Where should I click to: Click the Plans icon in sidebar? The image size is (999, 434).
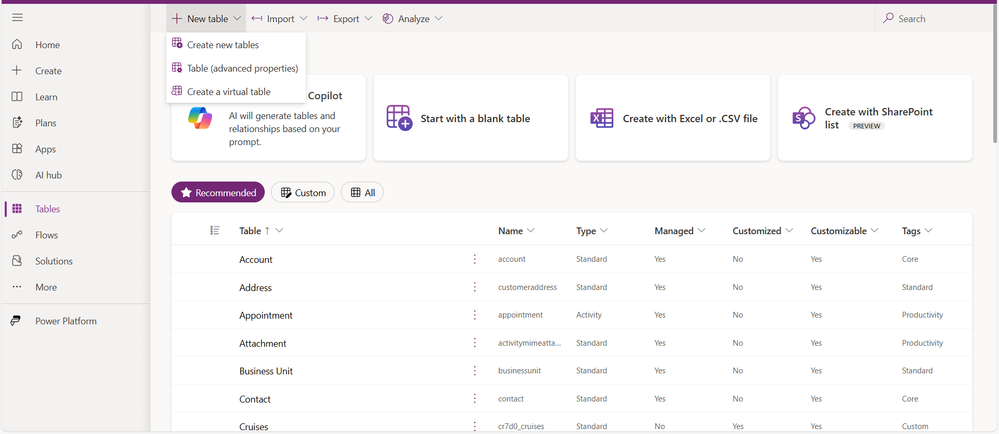coord(17,123)
